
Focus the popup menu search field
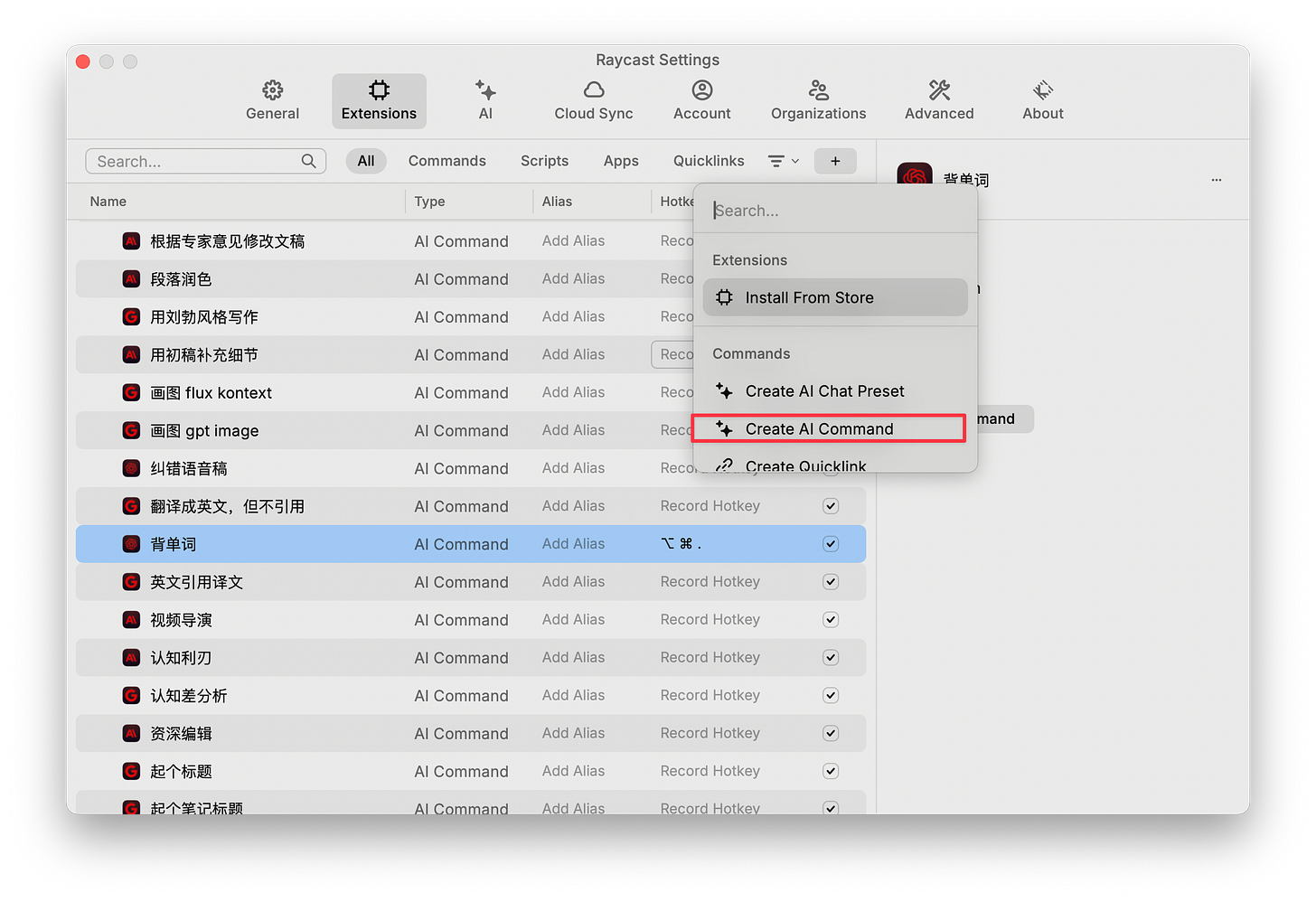[x=835, y=211]
